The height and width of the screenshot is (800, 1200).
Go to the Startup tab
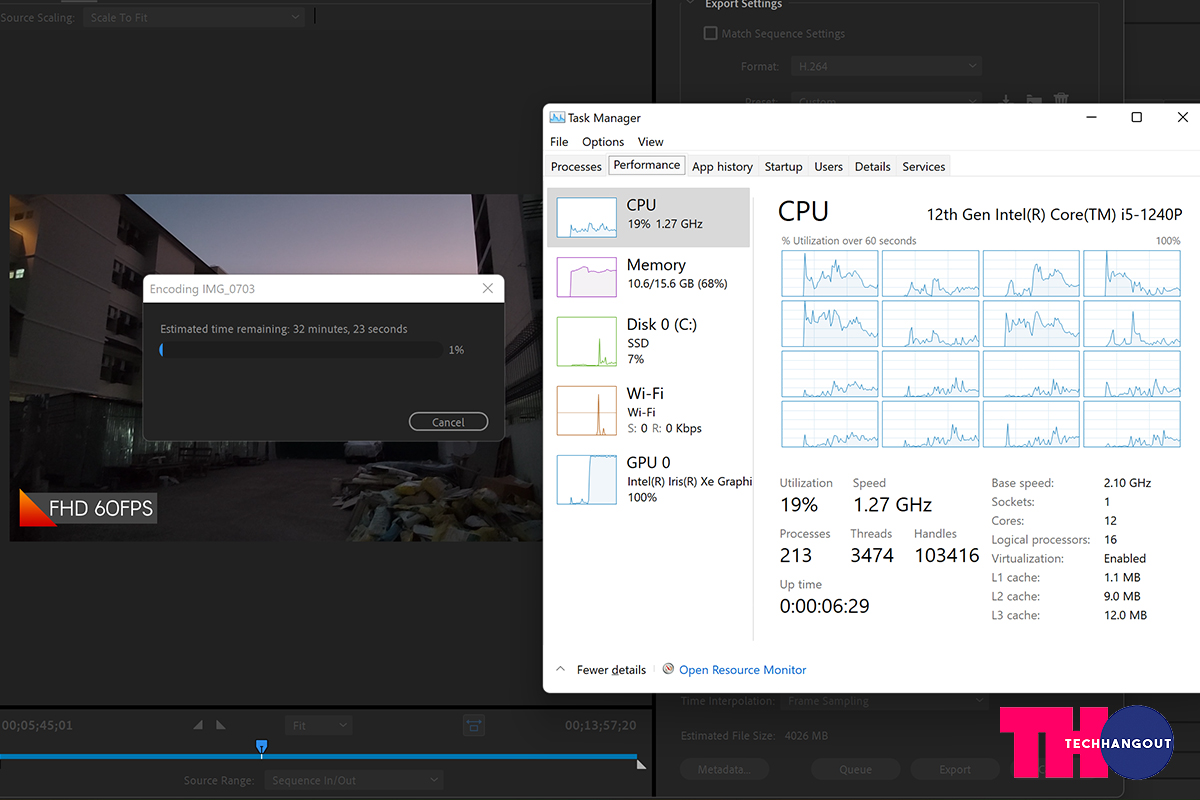[x=784, y=166]
